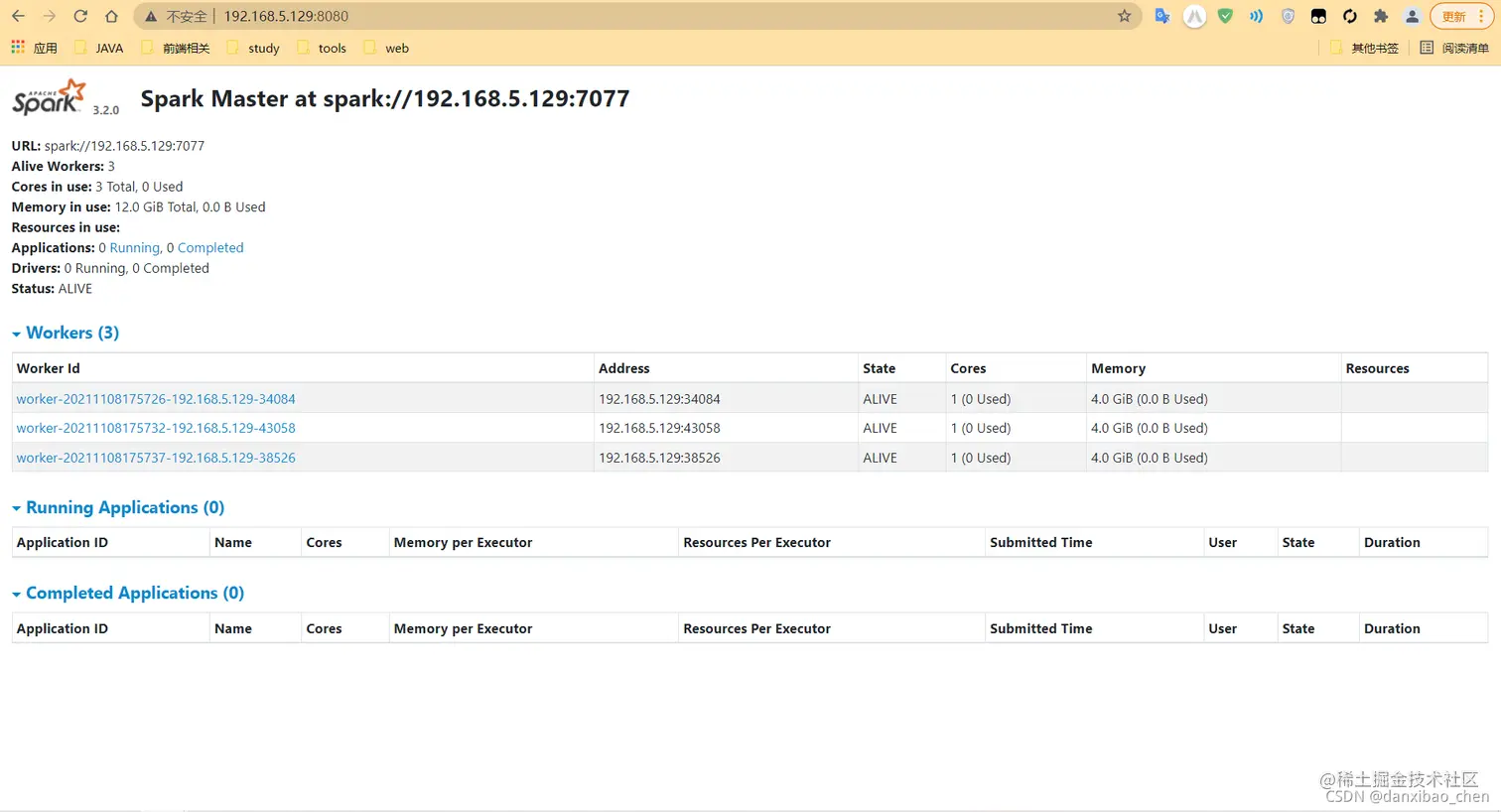Open the Apps grid icon in bookmarks bar
Viewport: 1501px width, 812px height.
tap(18, 48)
